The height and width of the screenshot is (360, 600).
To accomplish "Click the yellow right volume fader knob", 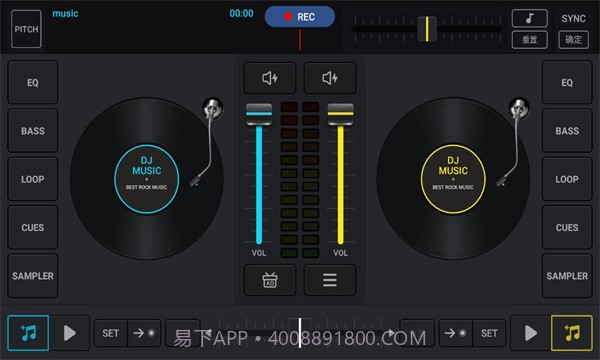I will coord(341,114).
